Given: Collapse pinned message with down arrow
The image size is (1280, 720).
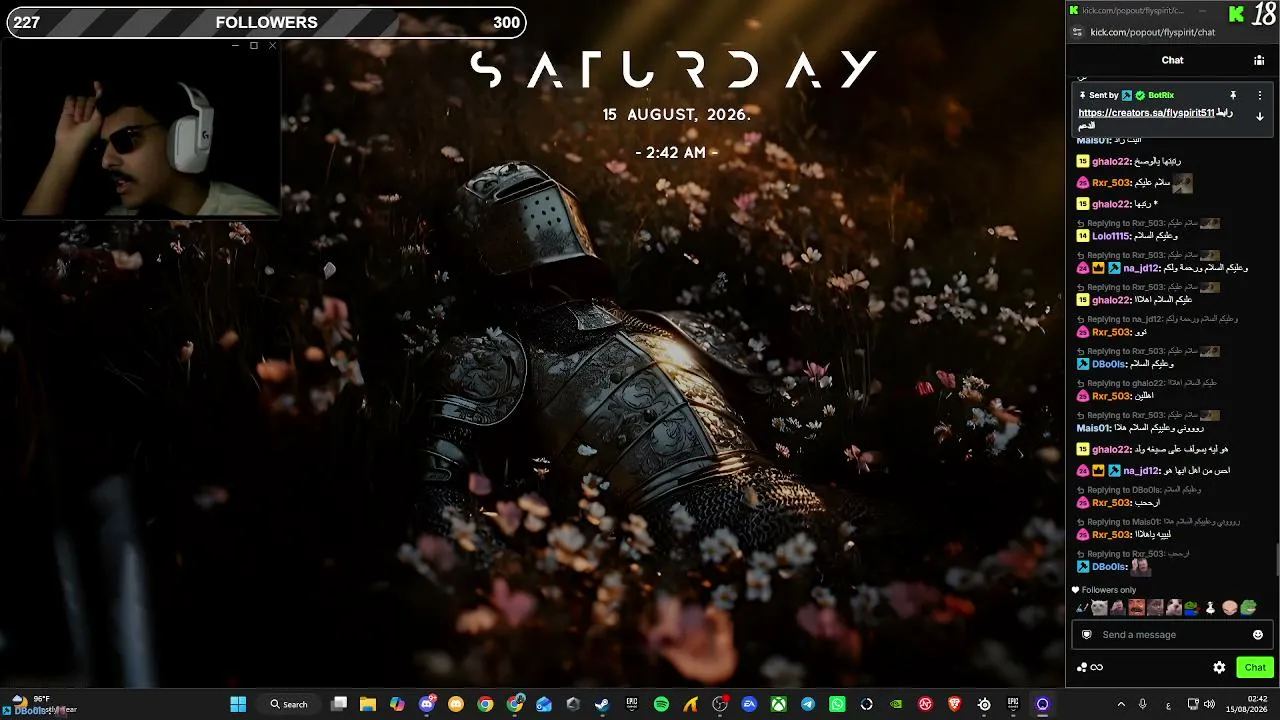Looking at the screenshot, I should coord(1259,116).
